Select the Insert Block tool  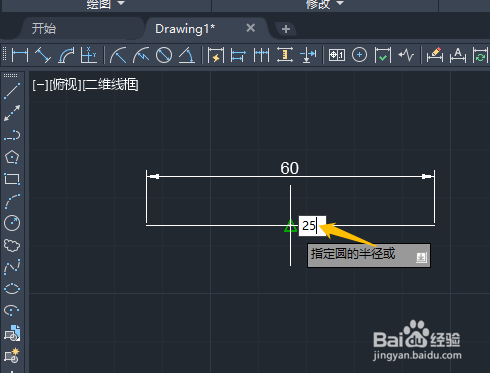(12, 333)
